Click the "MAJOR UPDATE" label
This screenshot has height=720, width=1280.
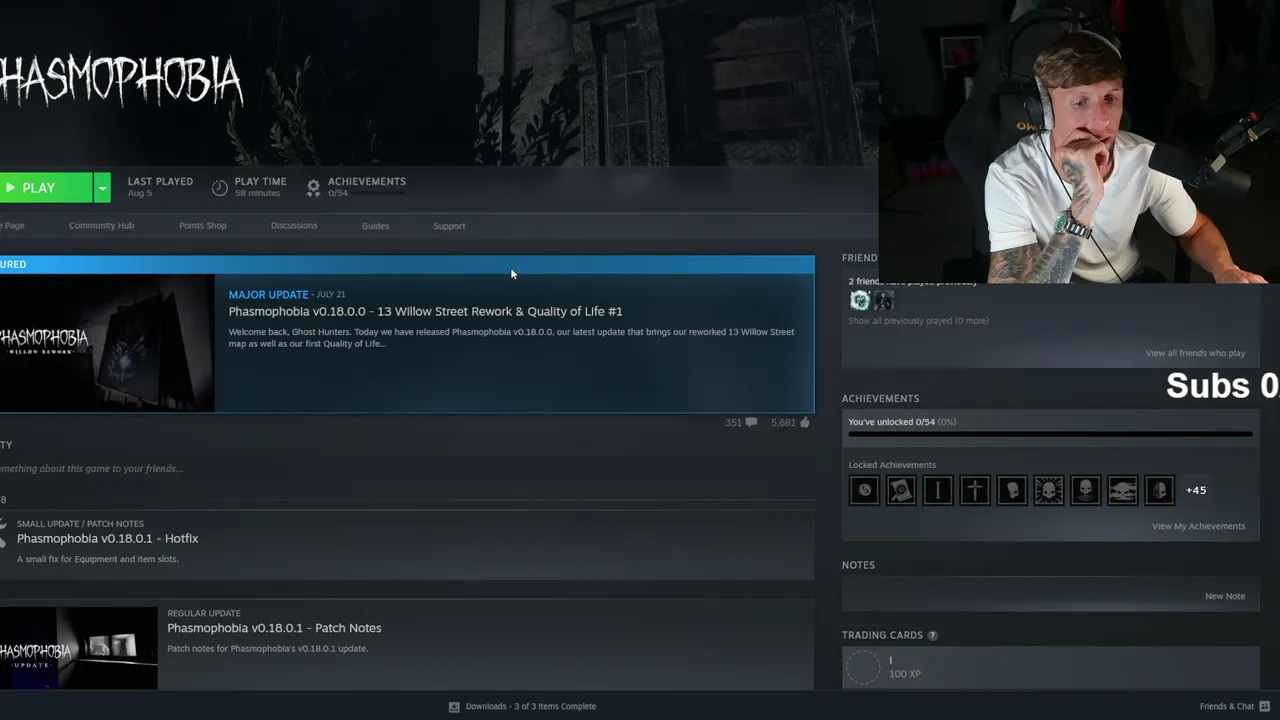268,295
